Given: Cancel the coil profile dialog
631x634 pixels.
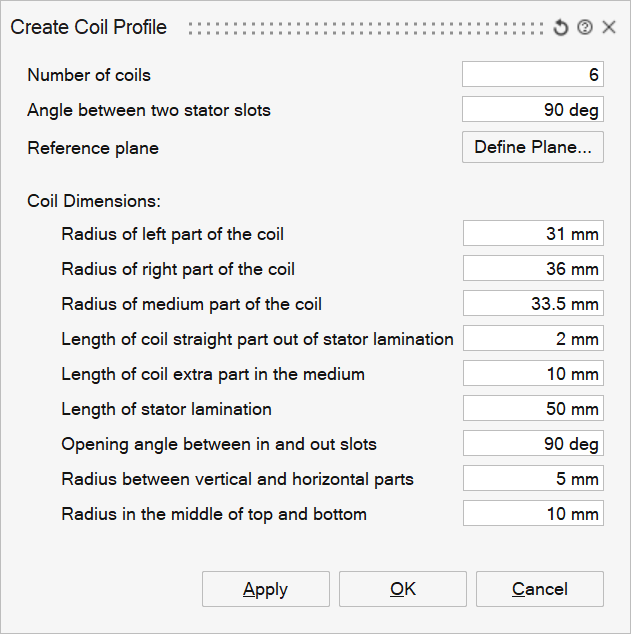Looking at the screenshot, I should (x=539, y=589).
